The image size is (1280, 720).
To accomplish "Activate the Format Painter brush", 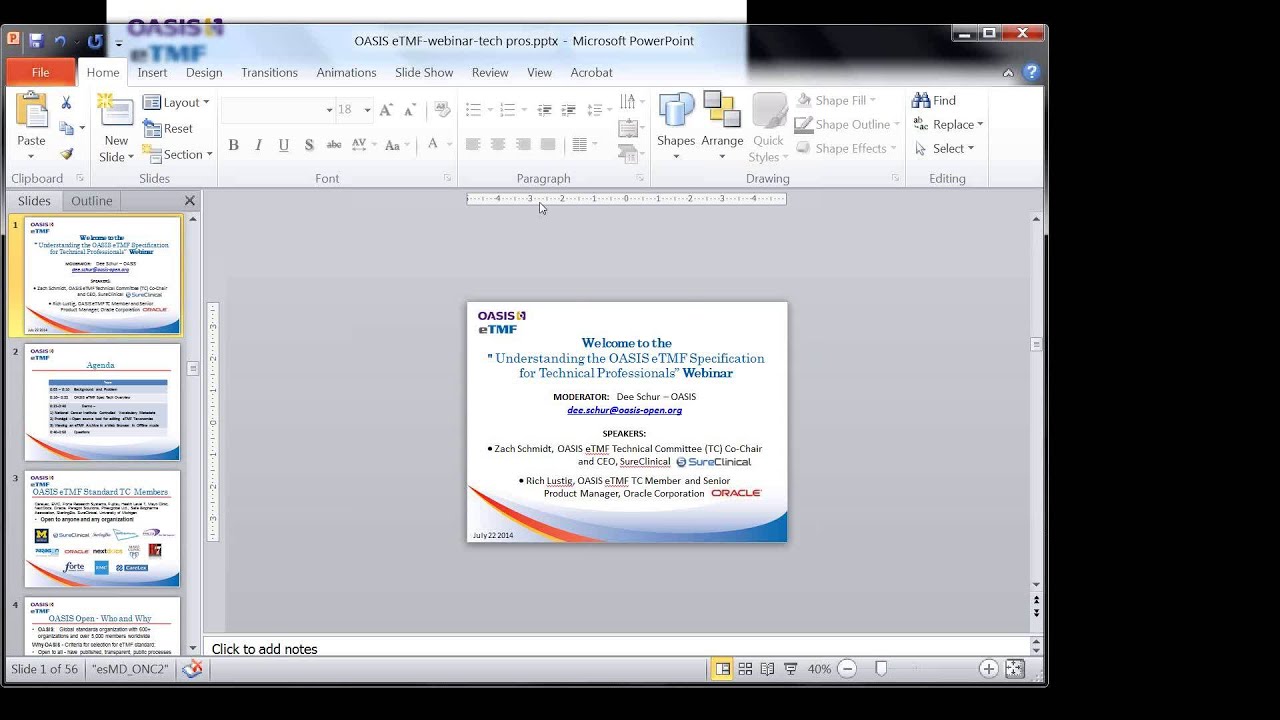I will (66, 154).
